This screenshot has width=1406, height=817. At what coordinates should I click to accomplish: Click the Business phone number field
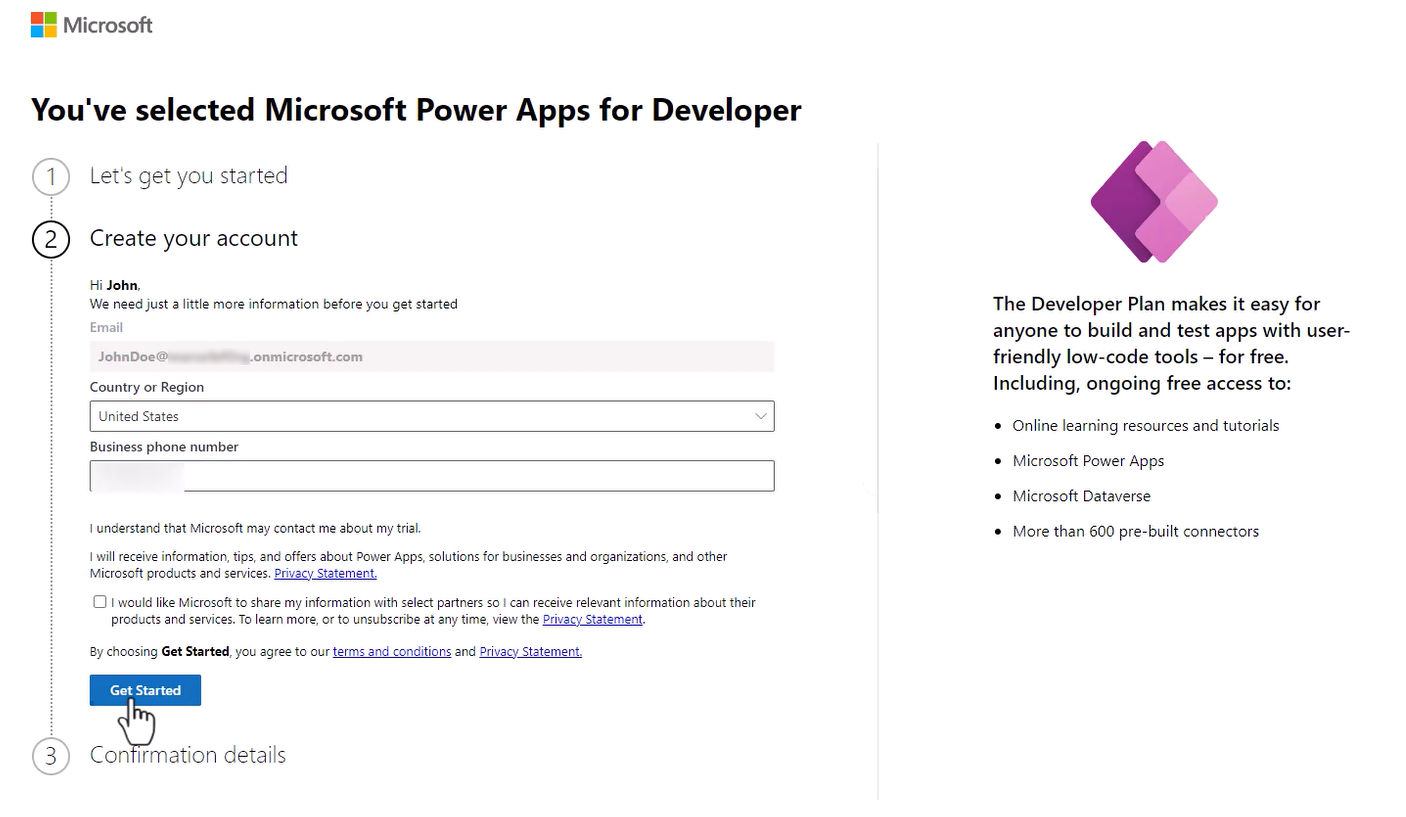coord(432,476)
